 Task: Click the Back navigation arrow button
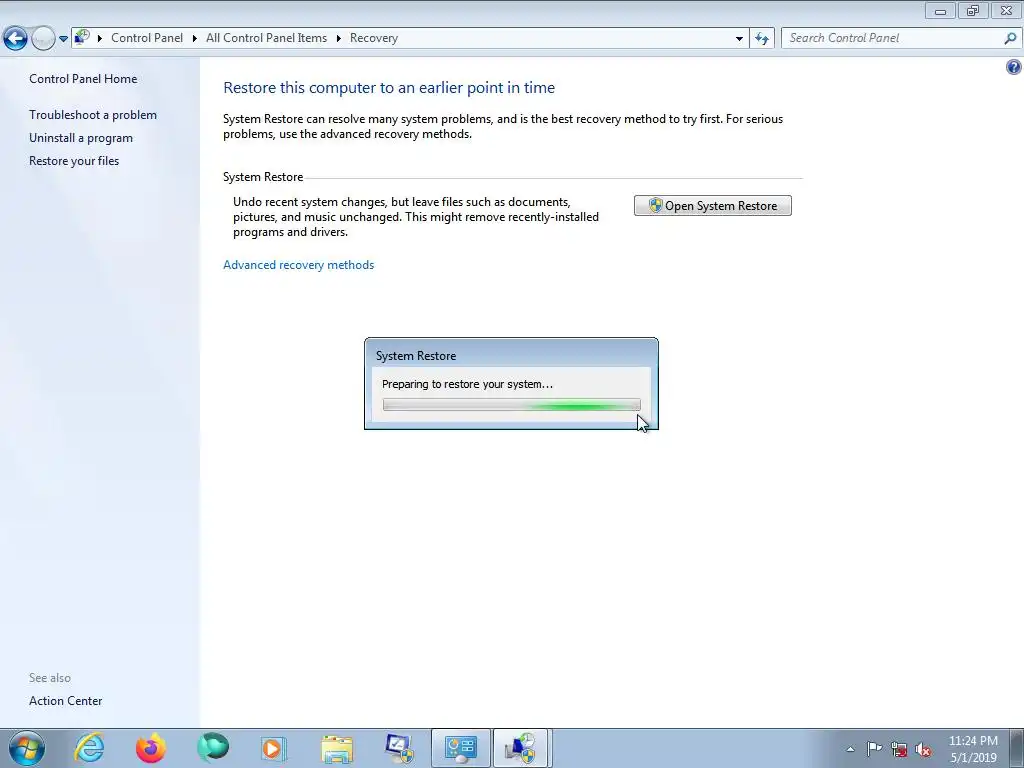(15, 39)
